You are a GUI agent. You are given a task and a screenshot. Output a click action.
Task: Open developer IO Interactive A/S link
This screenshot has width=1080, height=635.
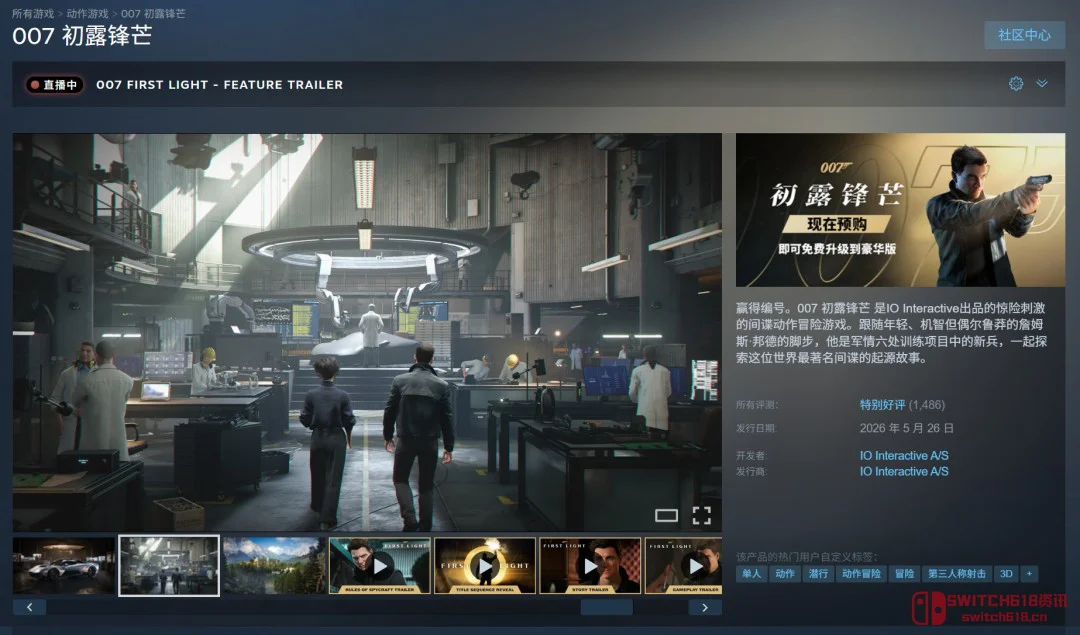coord(904,456)
